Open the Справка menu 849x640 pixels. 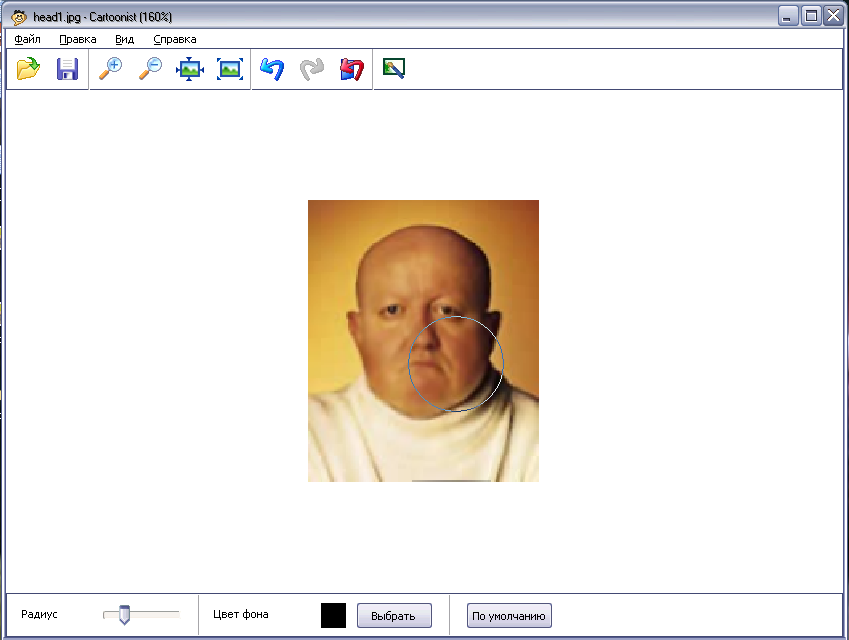(x=175, y=39)
